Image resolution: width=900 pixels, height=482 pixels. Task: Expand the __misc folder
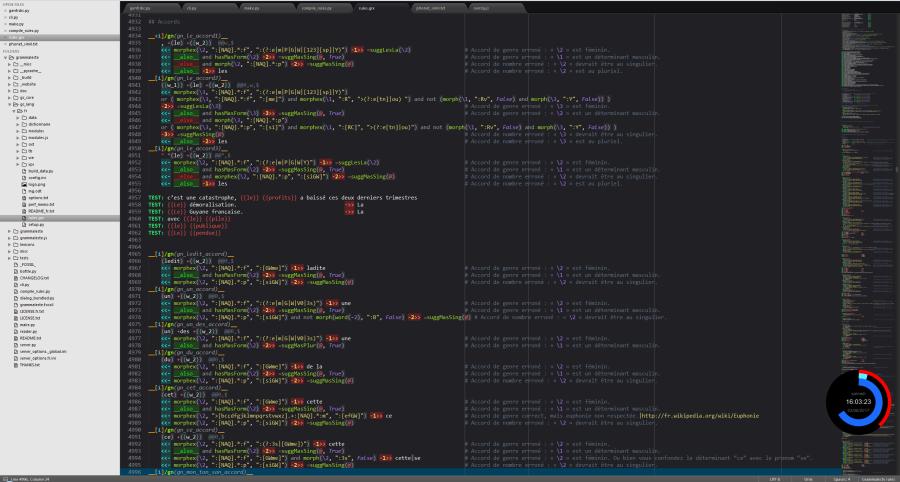coord(10,64)
